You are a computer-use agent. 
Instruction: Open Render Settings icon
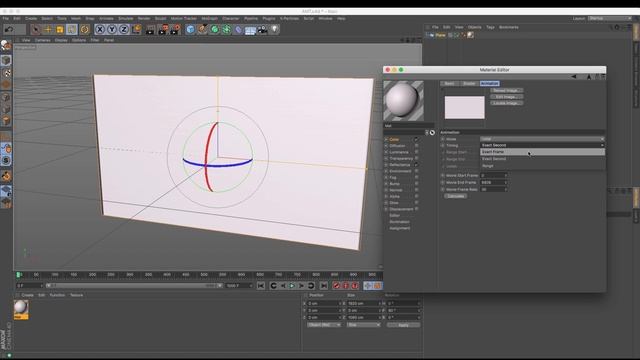coord(175,29)
